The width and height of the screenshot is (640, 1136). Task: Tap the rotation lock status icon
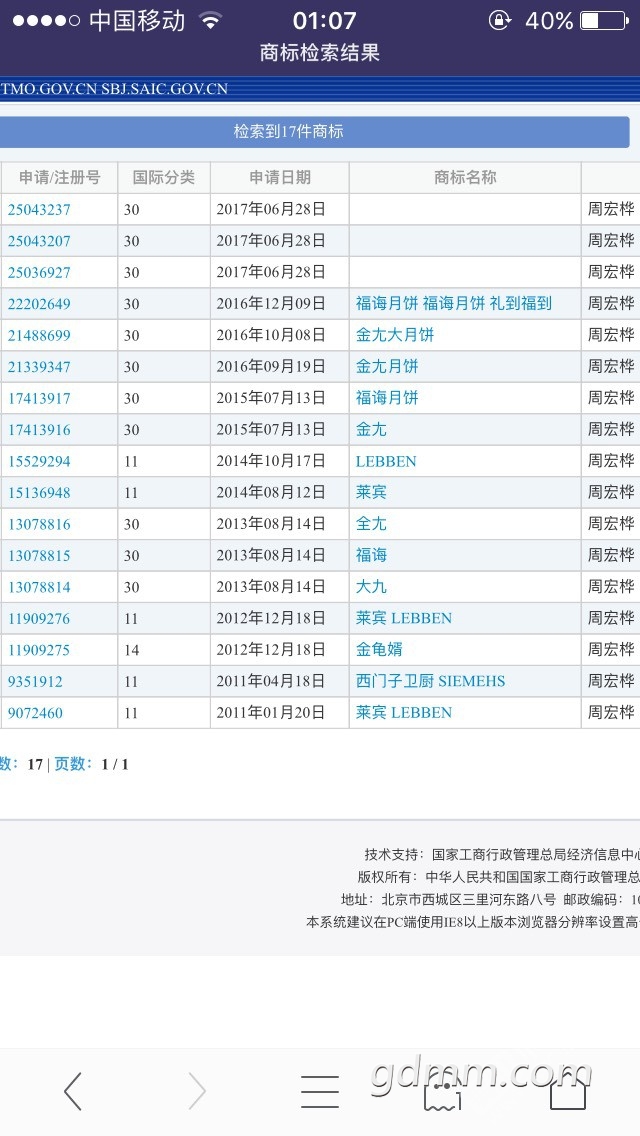[x=499, y=20]
